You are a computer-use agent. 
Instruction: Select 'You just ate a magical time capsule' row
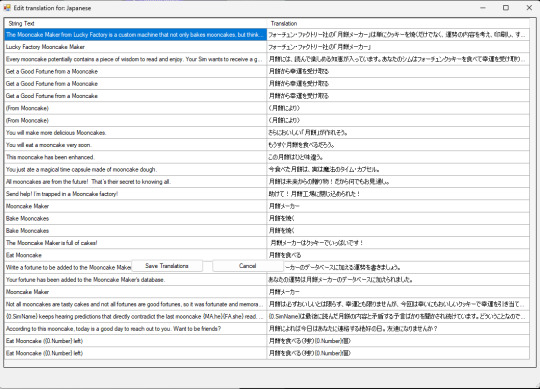[136, 169]
